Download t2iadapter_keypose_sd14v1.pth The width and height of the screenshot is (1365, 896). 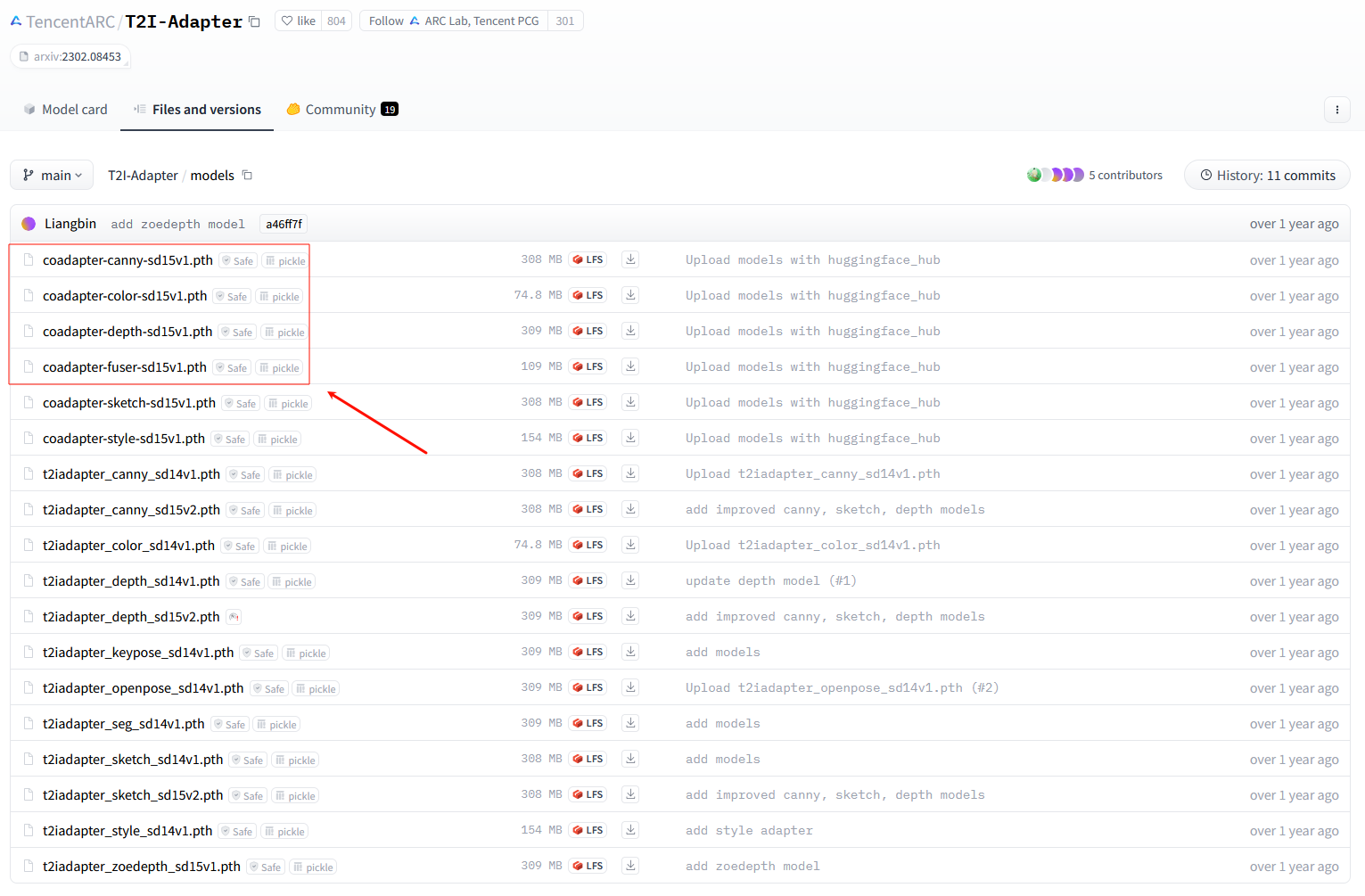pos(630,652)
